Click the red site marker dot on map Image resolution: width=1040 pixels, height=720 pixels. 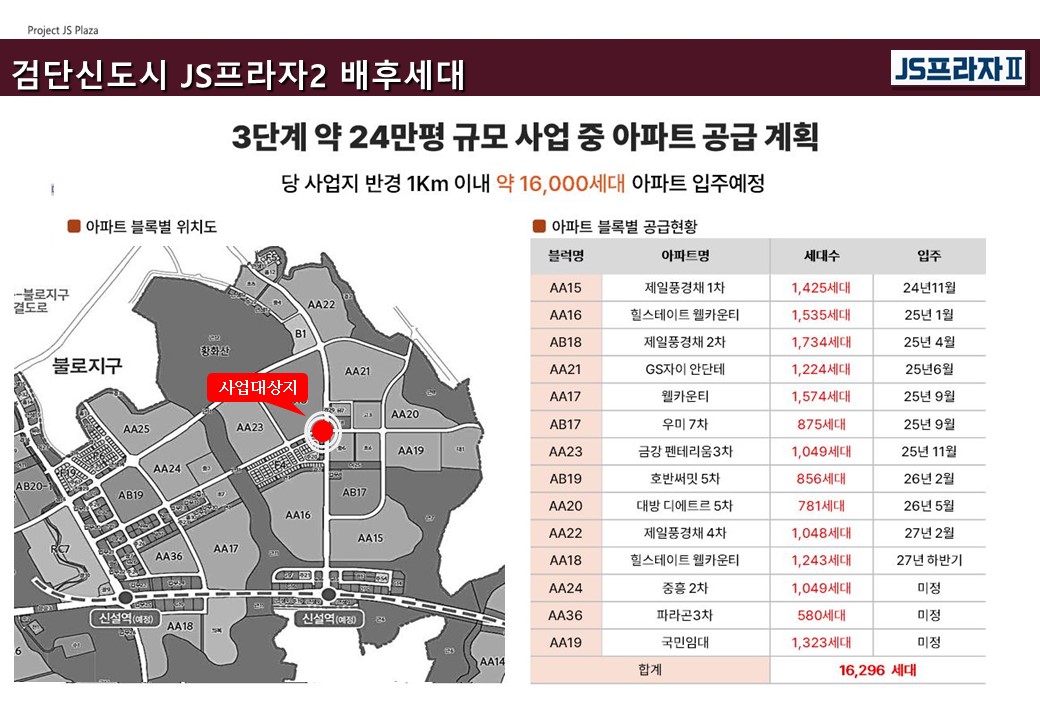(322, 431)
